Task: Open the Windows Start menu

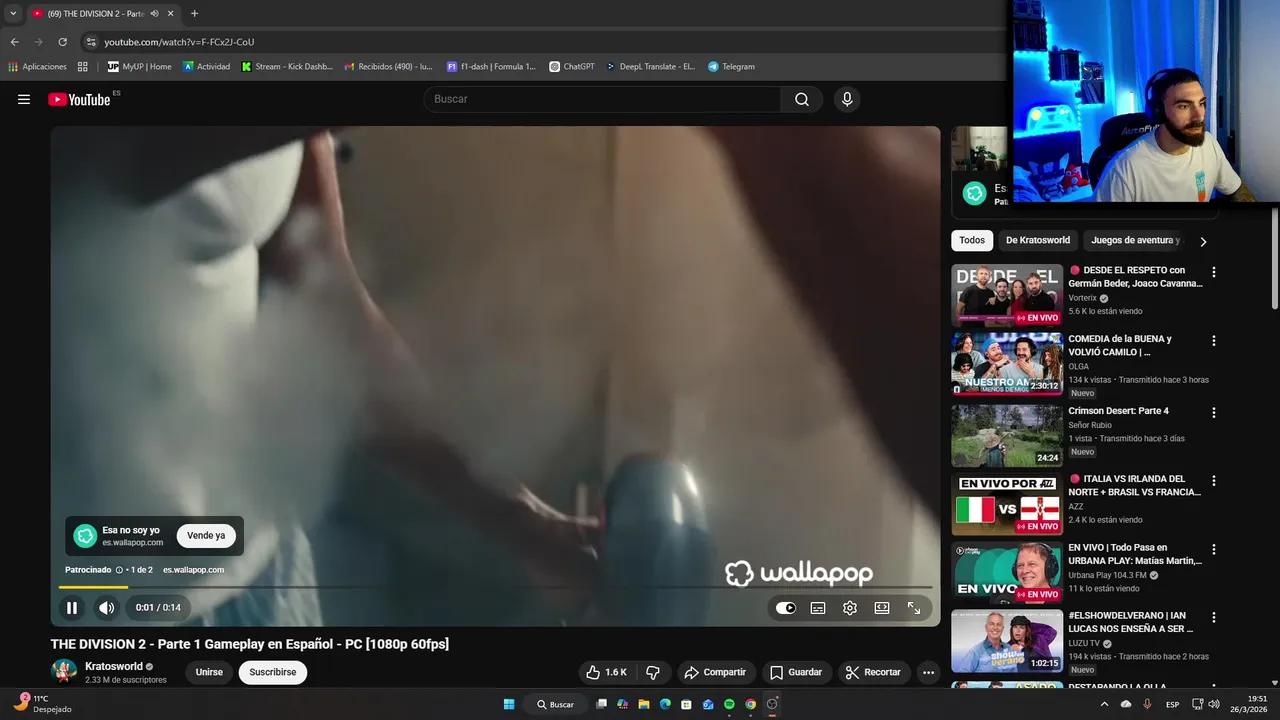Action: pyautogui.click(x=509, y=704)
